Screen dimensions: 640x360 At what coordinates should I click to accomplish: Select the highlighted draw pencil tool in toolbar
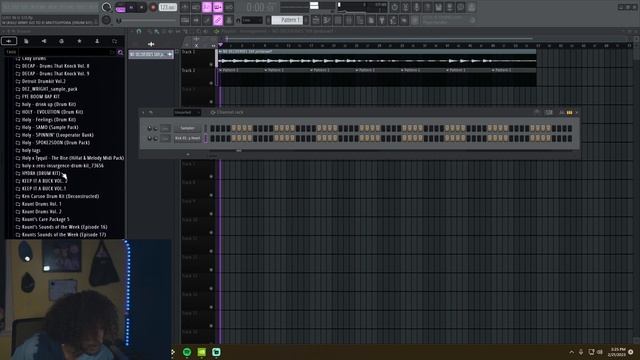click(x=218, y=20)
